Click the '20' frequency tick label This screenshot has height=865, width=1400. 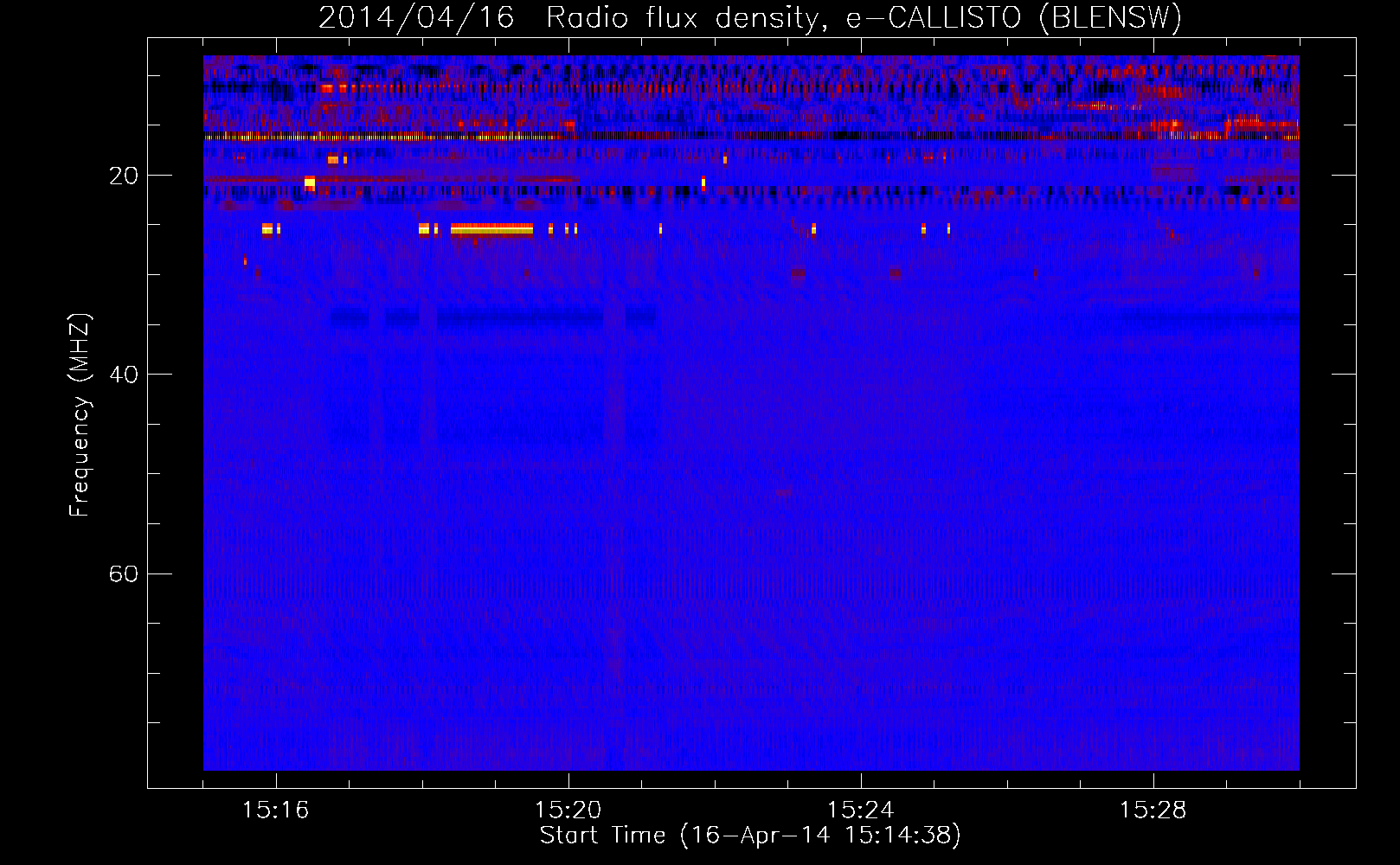(x=123, y=176)
